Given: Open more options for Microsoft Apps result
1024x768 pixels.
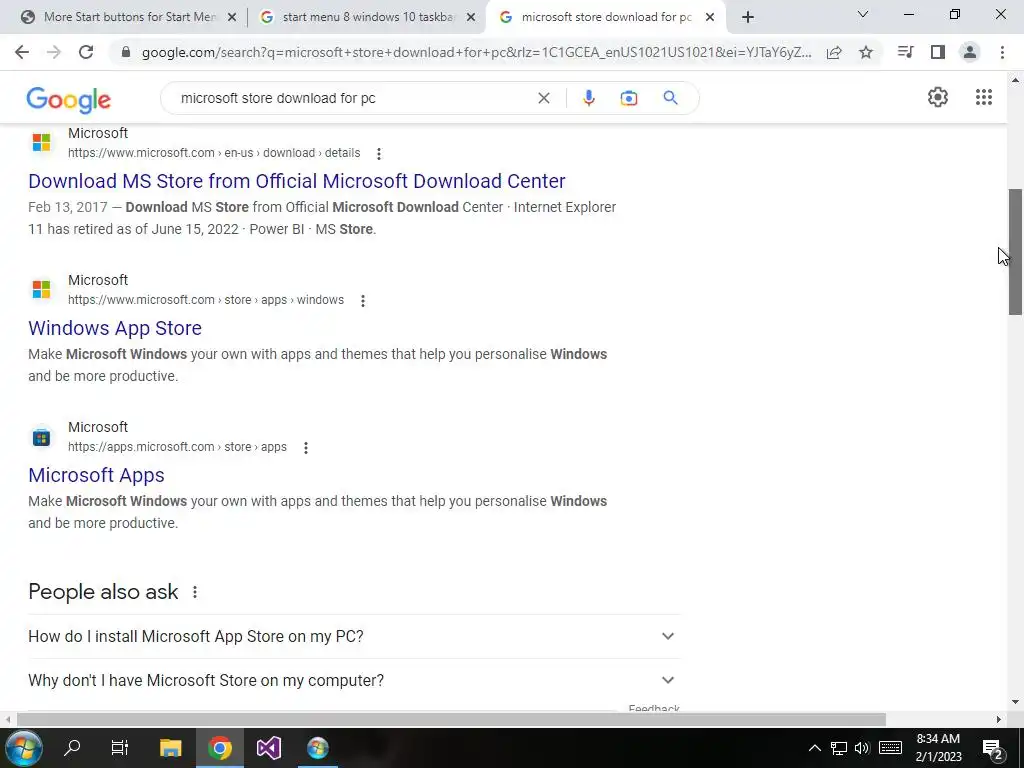Looking at the screenshot, I should pyautogui.click(x=306, y=447).
